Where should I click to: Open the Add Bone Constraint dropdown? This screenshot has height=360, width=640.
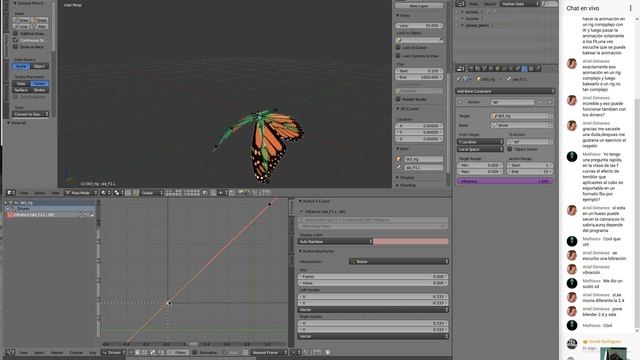[505, 91]
